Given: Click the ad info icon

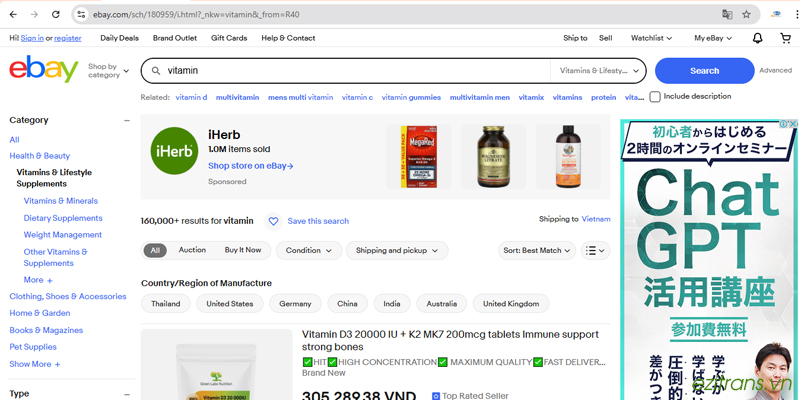Looking at the screenshot, I should (x=784, y=123).
